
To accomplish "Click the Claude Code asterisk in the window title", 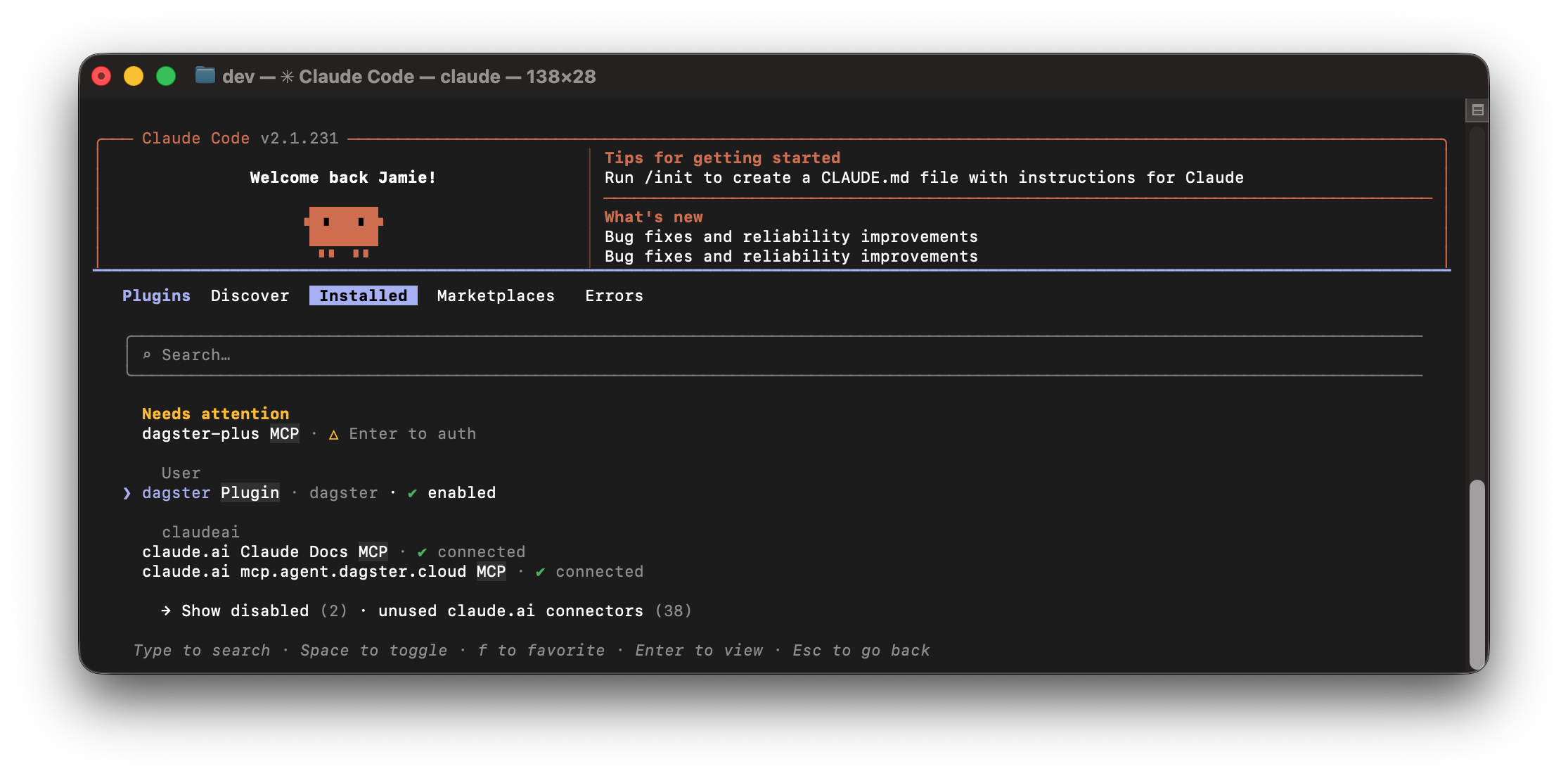I will pos(287,76).
